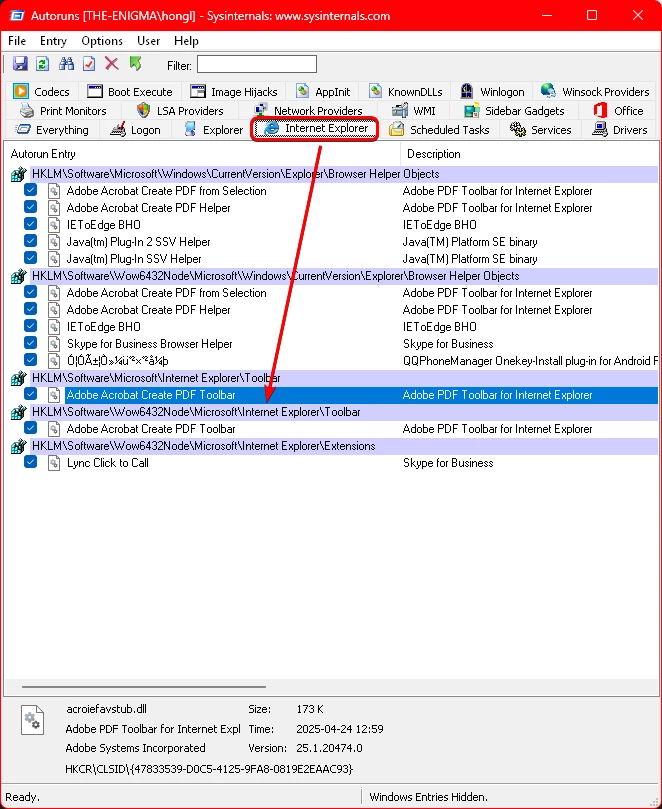Switch to the Services tab
Viewport: 662px width, 809px height.
pos(541,130)
